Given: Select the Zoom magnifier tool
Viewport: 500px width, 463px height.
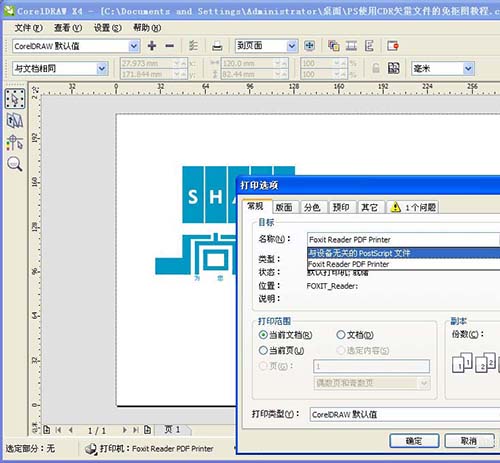Looking at the screenshot, I should click(15, 164).
